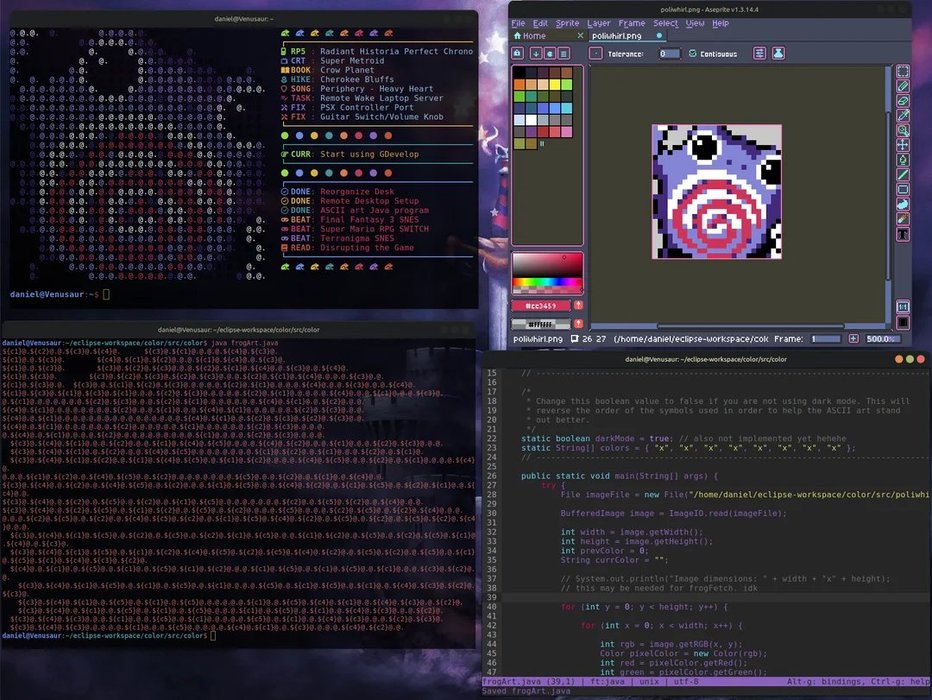
Task: Click the Tolerance value field
Action: (669, 53)
